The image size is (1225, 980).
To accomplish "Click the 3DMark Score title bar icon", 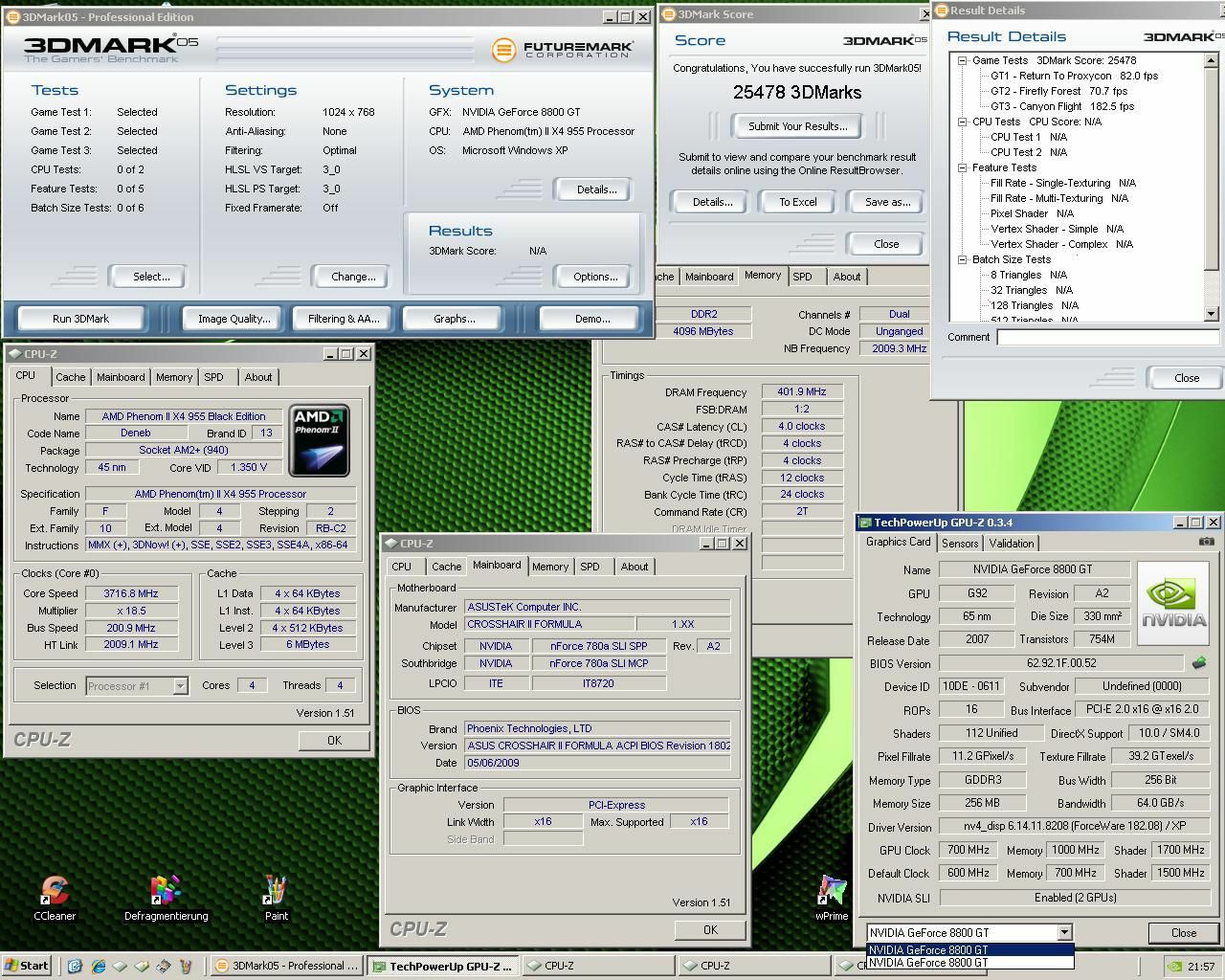I will point(668,14).
